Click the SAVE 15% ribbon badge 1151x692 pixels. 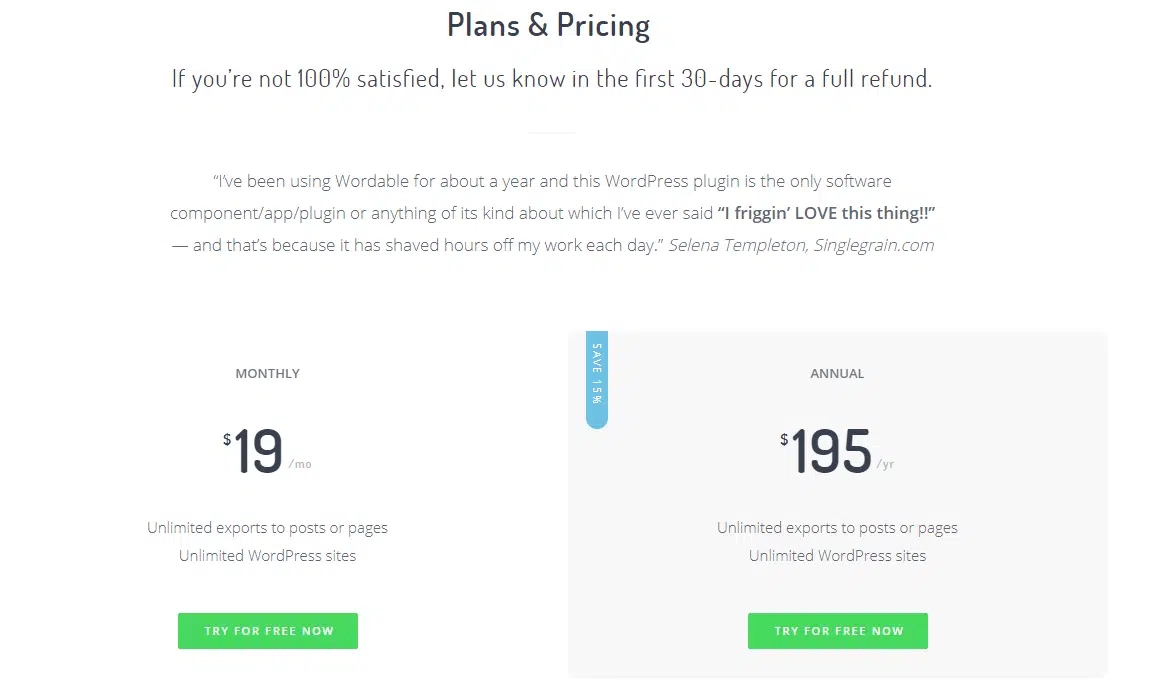(x=597, y=379)
